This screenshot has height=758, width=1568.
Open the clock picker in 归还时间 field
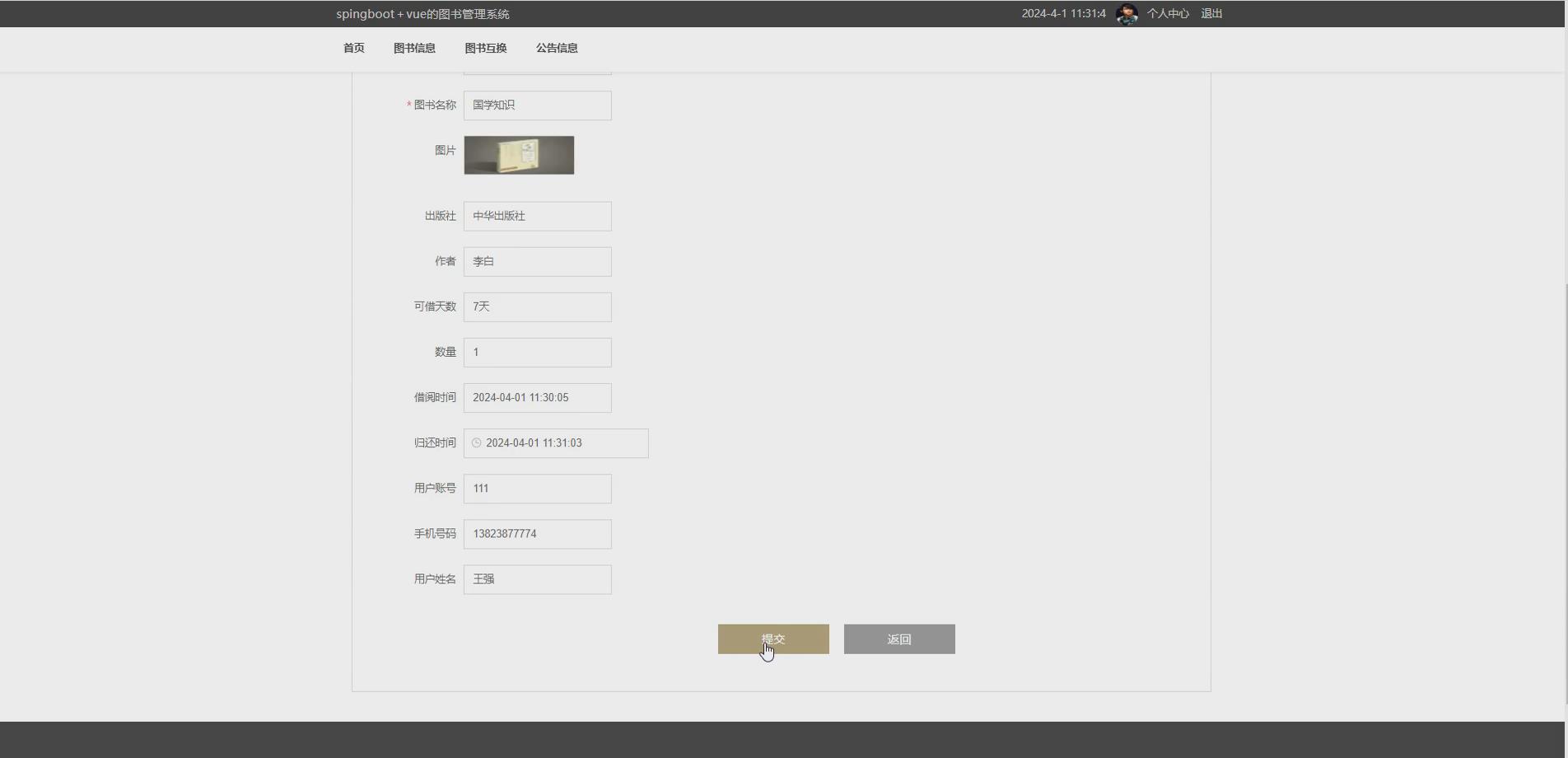point(476,443)
